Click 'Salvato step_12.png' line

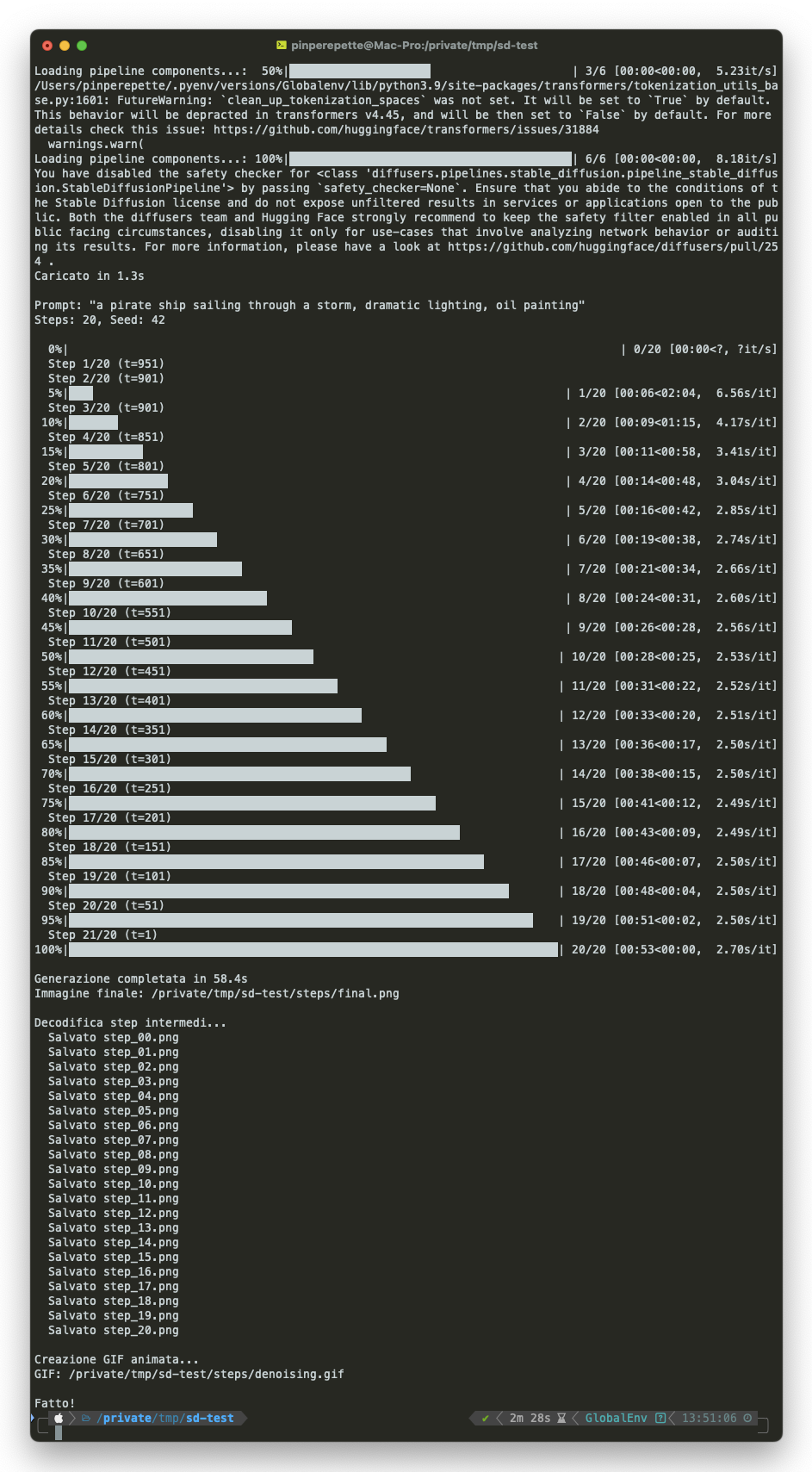(x=114, y=1213)
